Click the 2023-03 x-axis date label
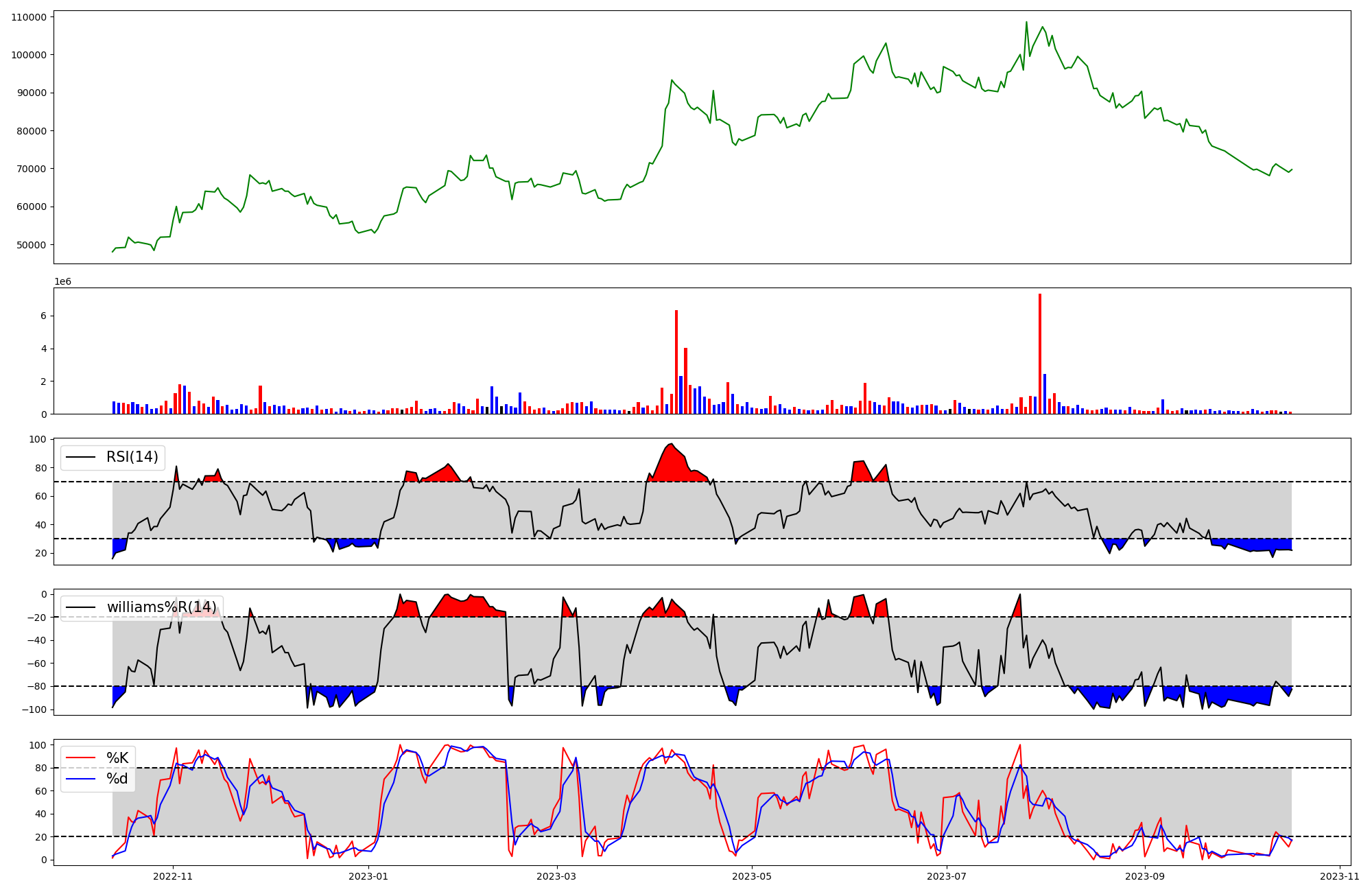 coord(556,876)
